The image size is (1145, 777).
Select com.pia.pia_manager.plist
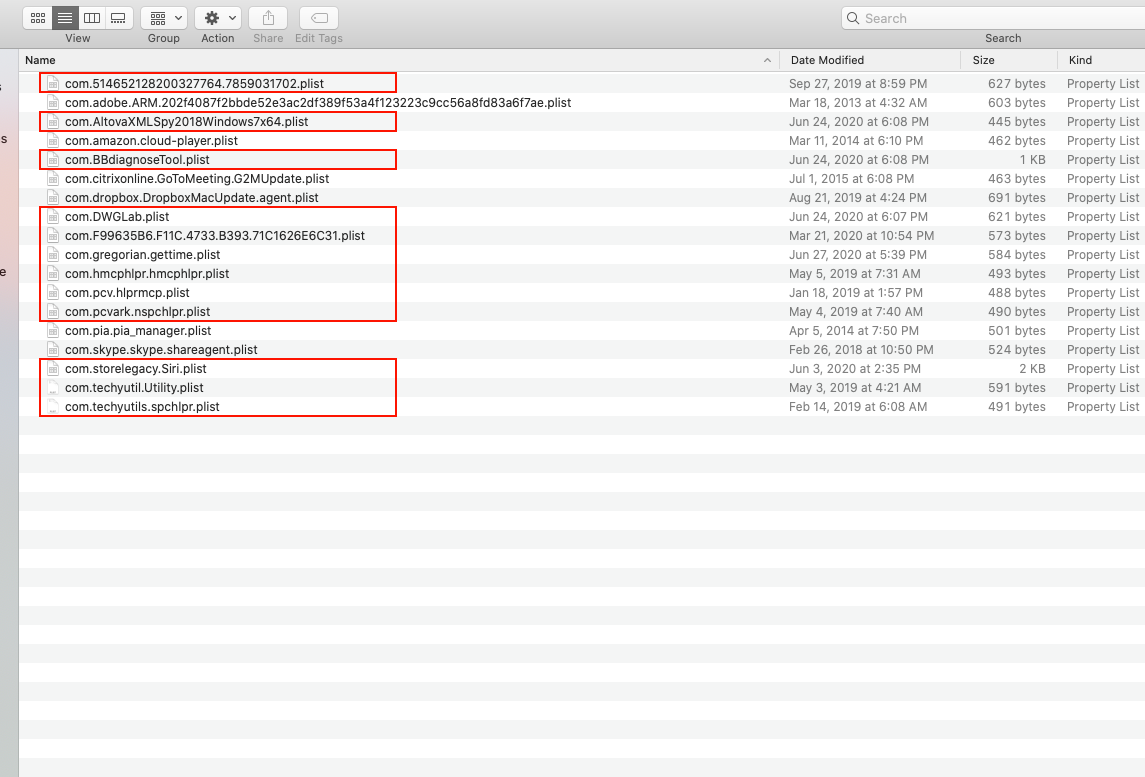[138, 330]
